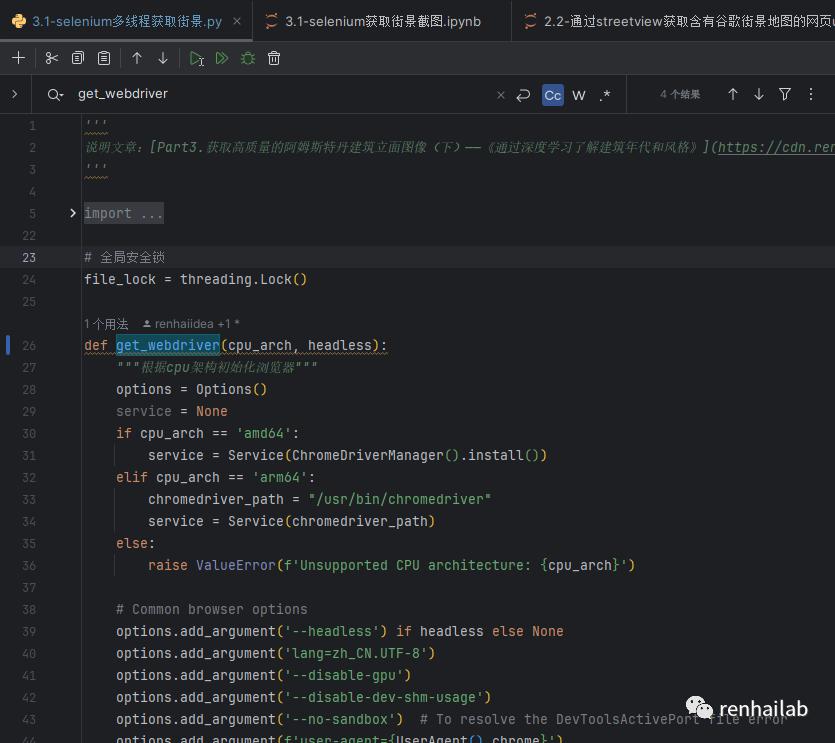Click line number 26 in gutter
835x743 pixels.
(29, 346)
